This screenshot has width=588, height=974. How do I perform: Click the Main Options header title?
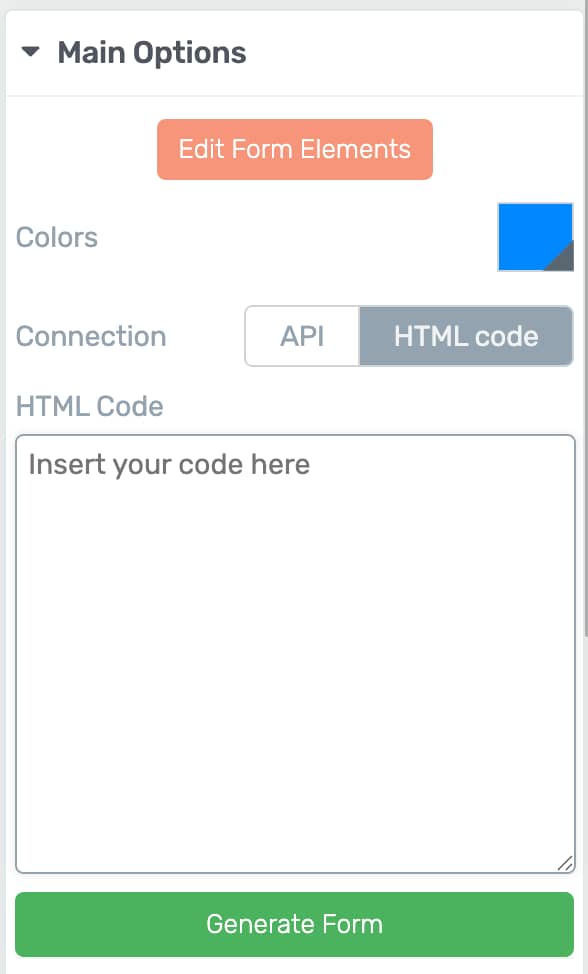click(152, 53)
